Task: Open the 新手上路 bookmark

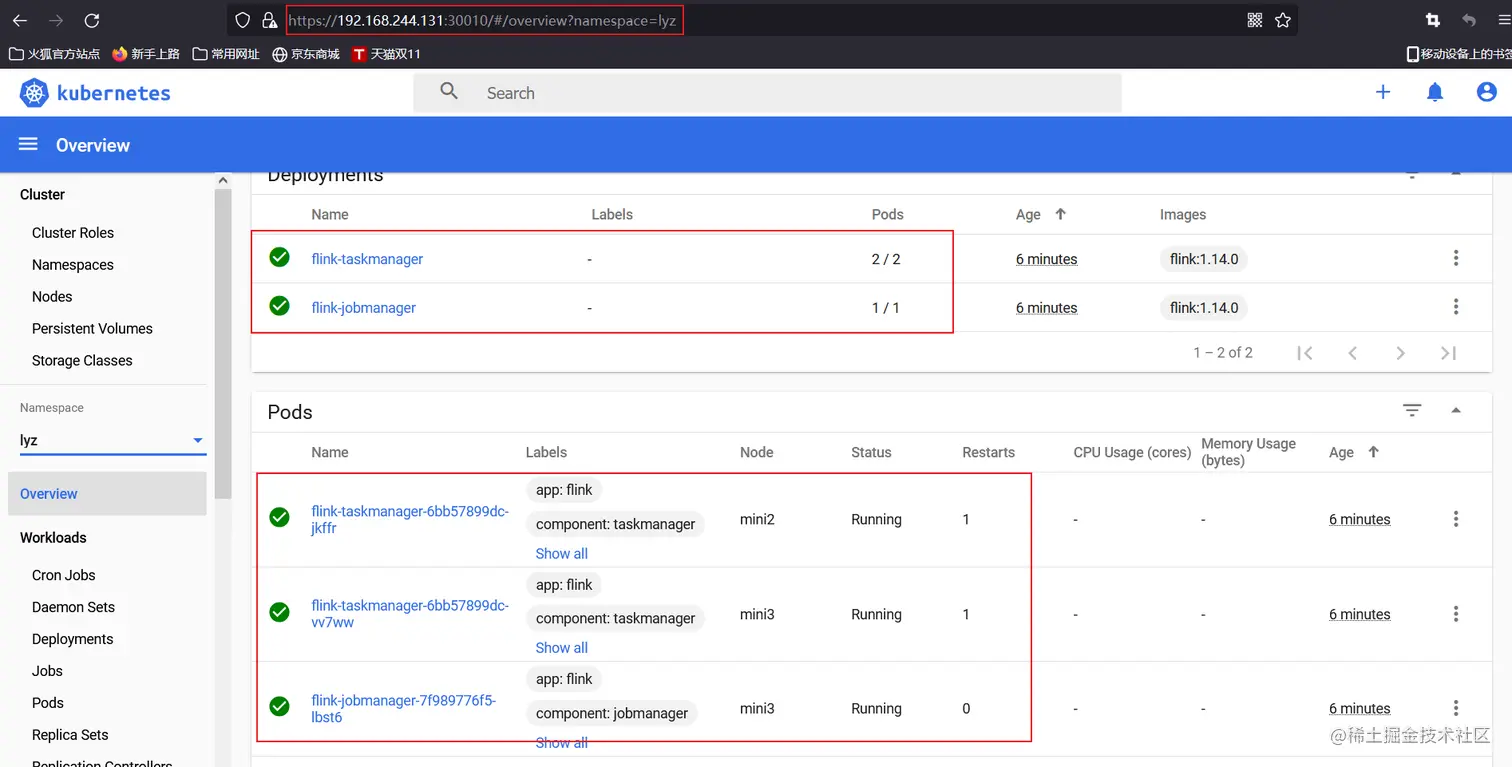Action: pyautogui.click(x=146, y=54)
